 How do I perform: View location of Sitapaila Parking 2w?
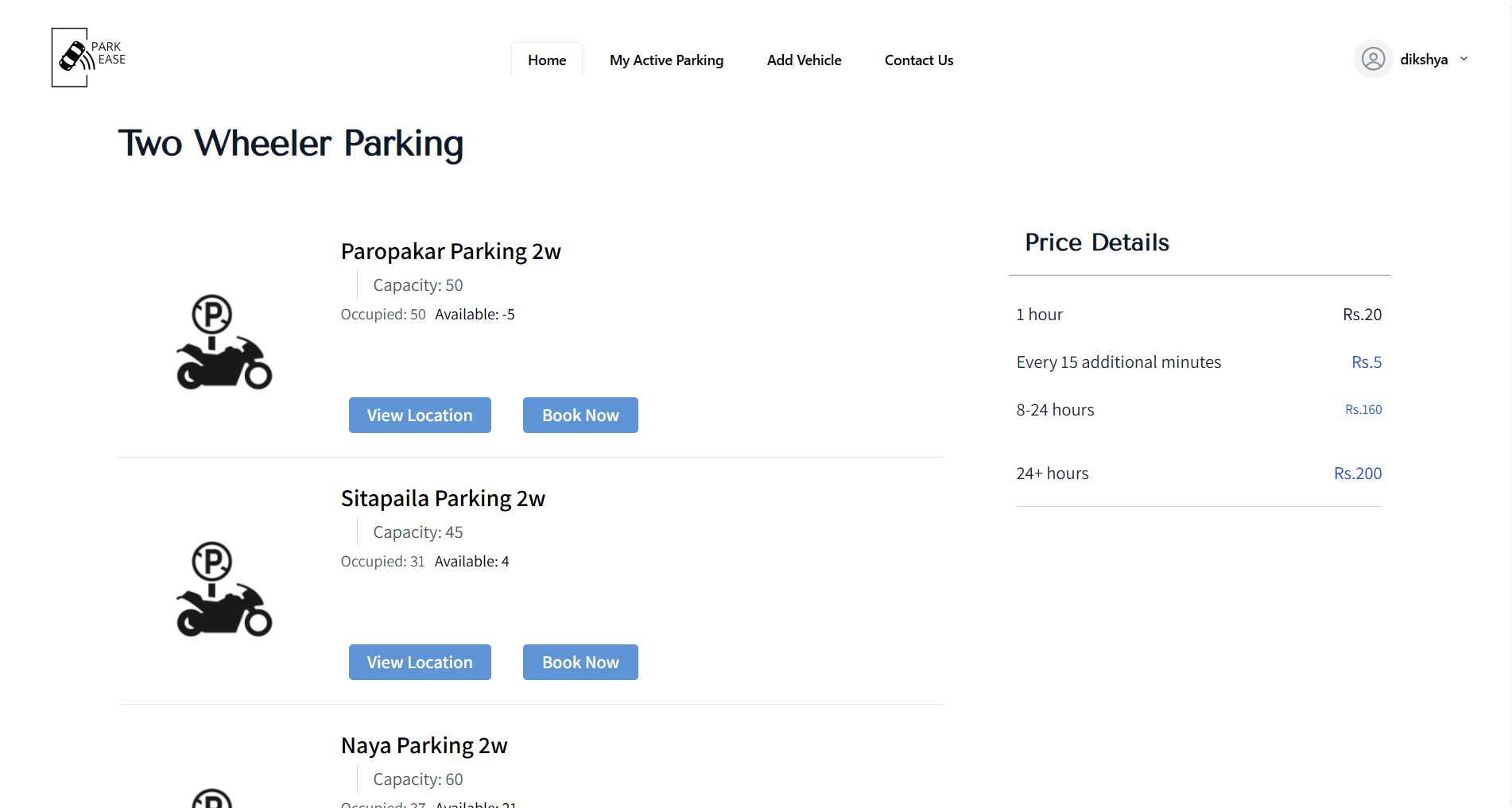coord(420,662)
